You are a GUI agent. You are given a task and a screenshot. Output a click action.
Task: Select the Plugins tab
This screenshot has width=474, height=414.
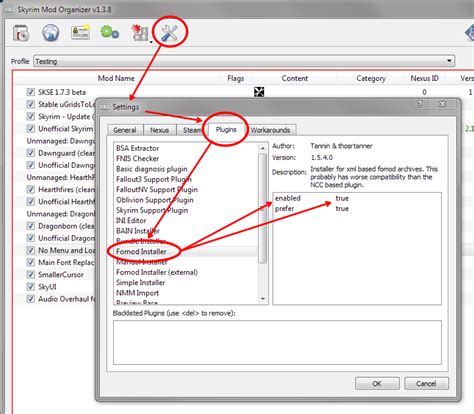point(226,129)
